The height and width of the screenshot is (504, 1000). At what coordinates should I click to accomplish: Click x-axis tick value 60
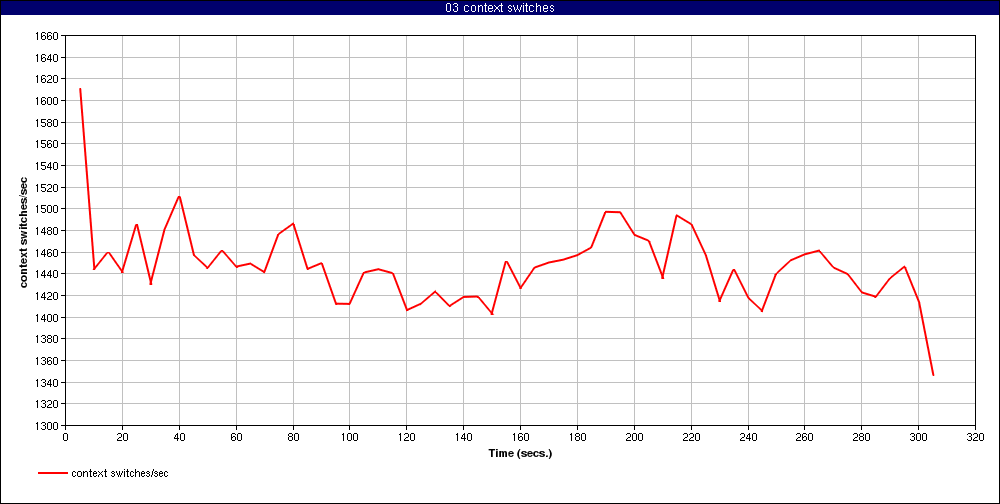[x=236, y=437]
